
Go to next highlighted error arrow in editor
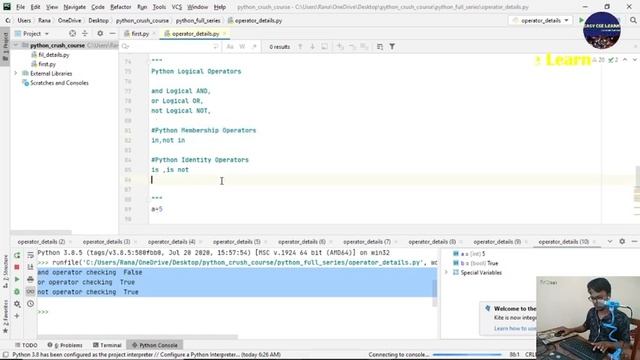(x=635, y=60)
